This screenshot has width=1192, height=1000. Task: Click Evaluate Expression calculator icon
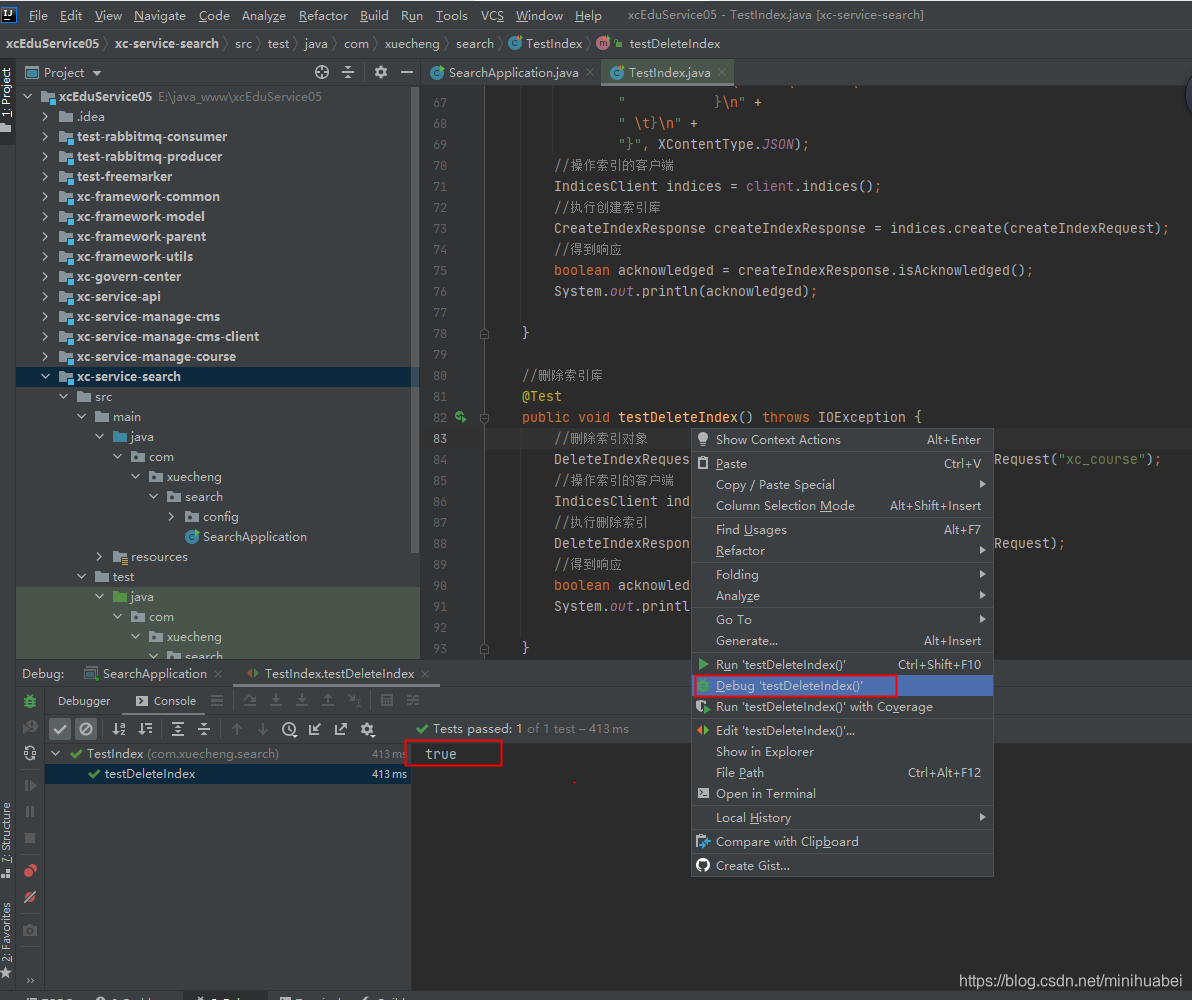(x=387, y=700)
